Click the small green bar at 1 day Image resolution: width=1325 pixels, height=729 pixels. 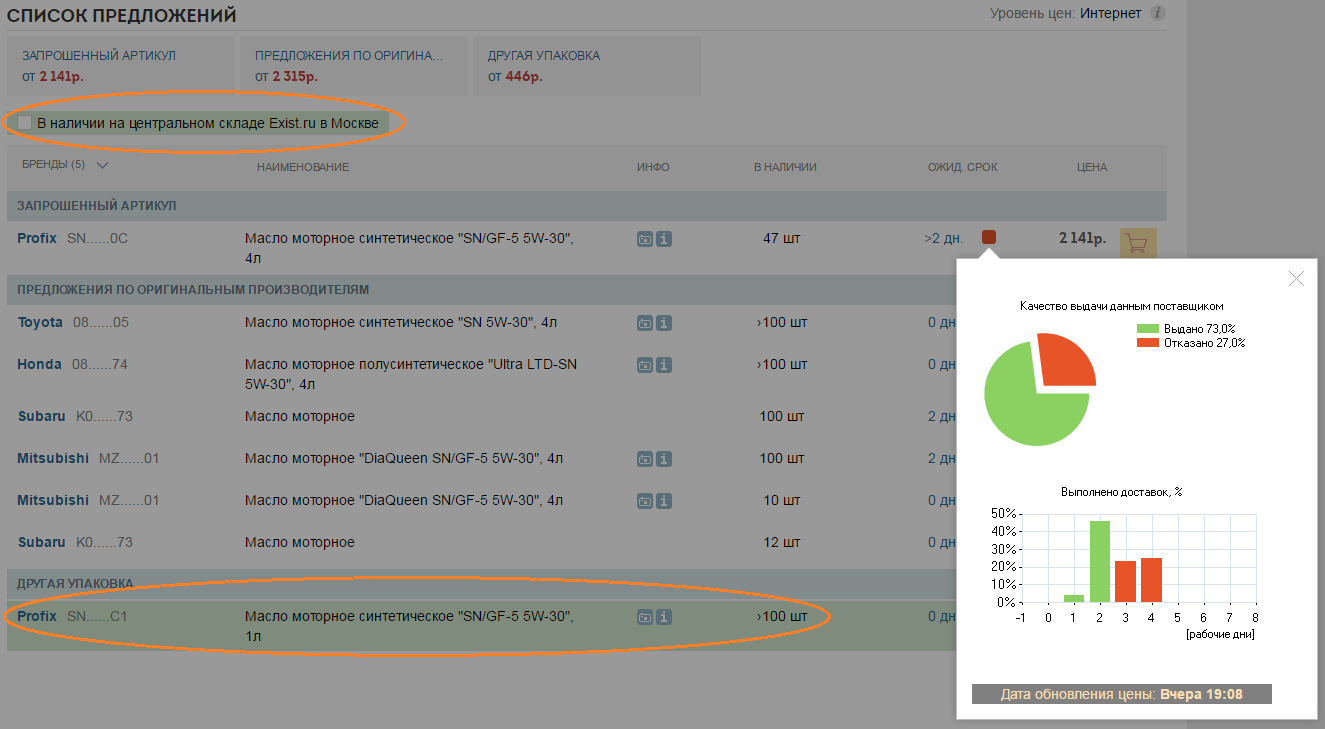[x=1074, y=598]
